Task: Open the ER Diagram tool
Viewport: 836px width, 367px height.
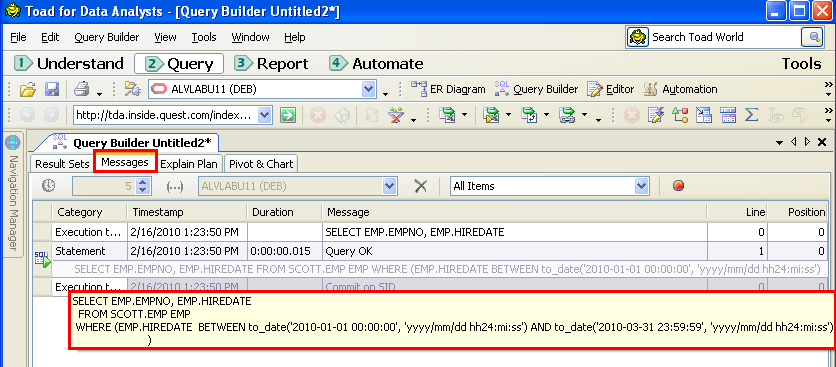Action: point(448,89)
